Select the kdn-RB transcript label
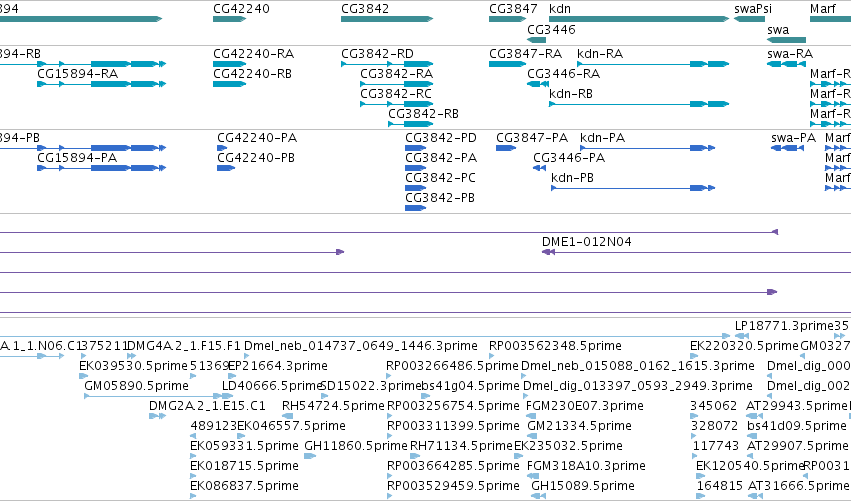Viewport: 851px width, 501px height. point(570,94)
